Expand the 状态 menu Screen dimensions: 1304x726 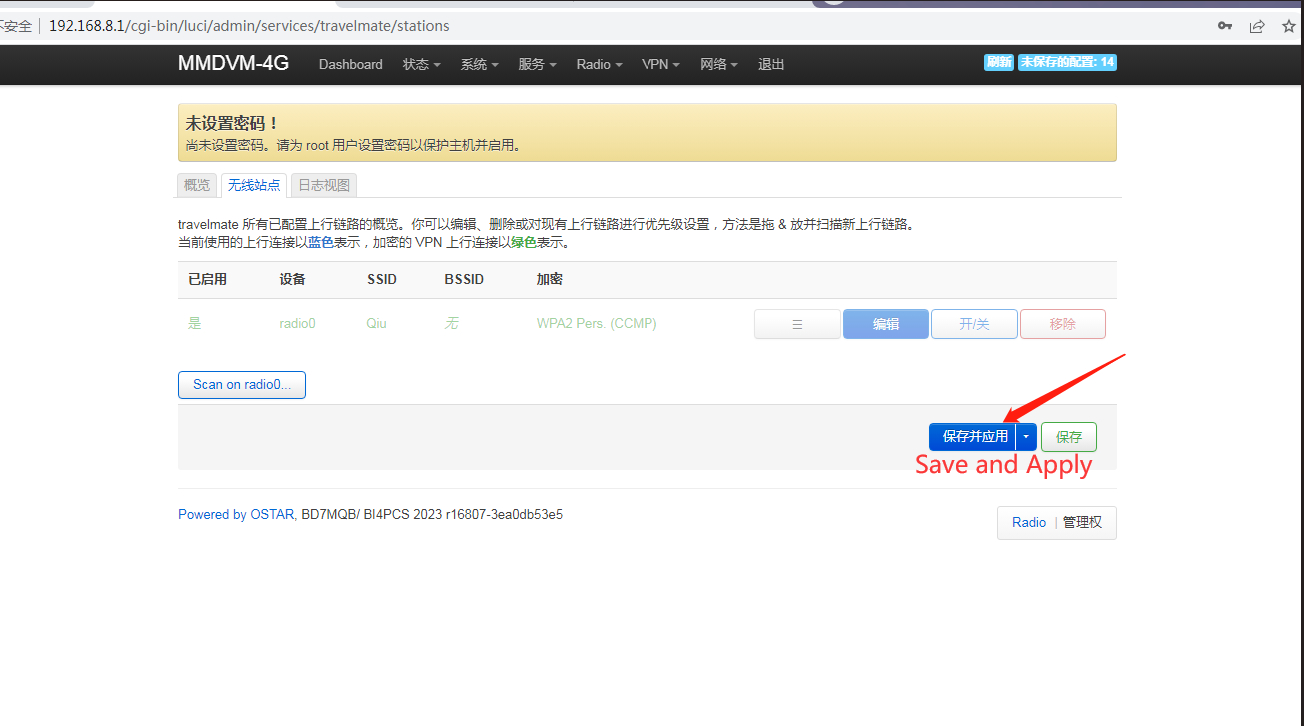(421, 64)
